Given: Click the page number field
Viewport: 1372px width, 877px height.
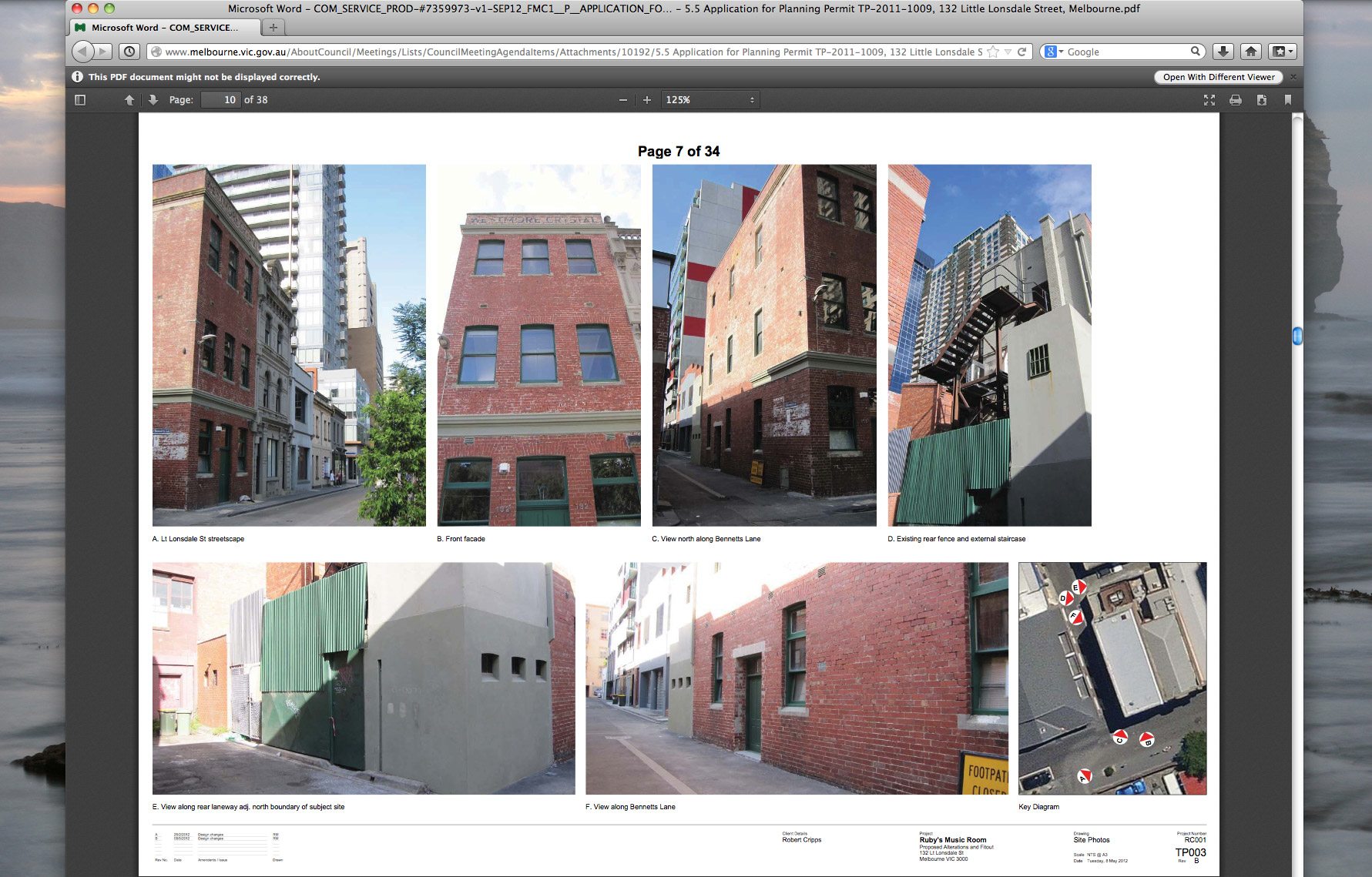Looking at the screenshot, I should coord(220,100).
